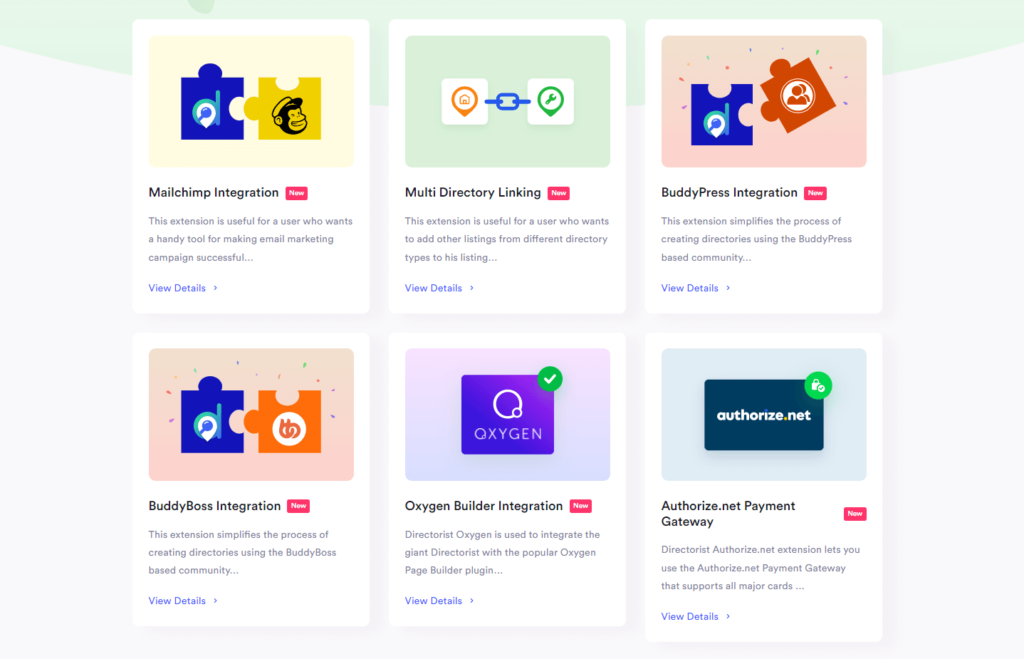Click the orange home location pin icon
Image resolution: width=1024 pixels, height=659 pixels.
point(464,101)
